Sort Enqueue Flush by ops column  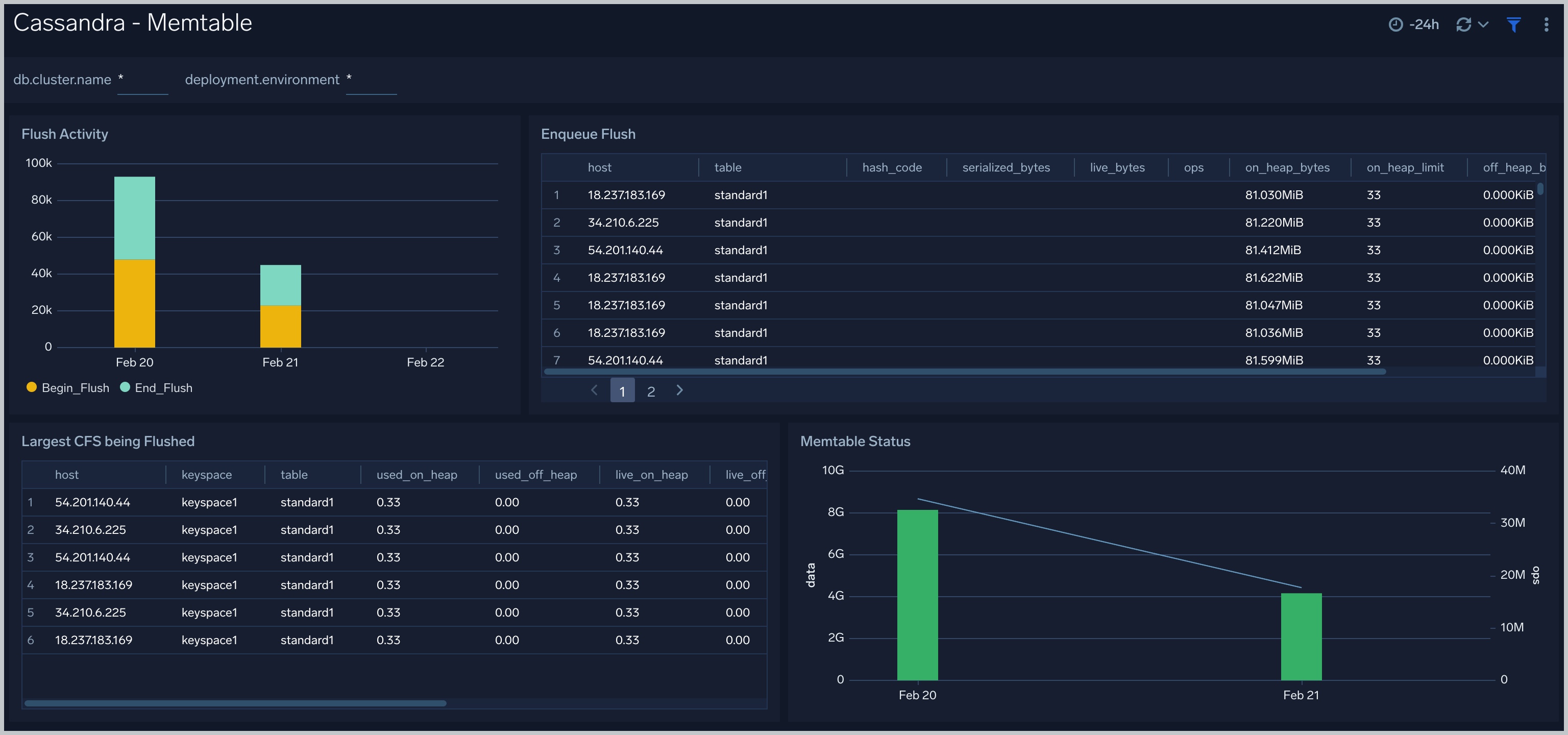tap(1194, 167)
